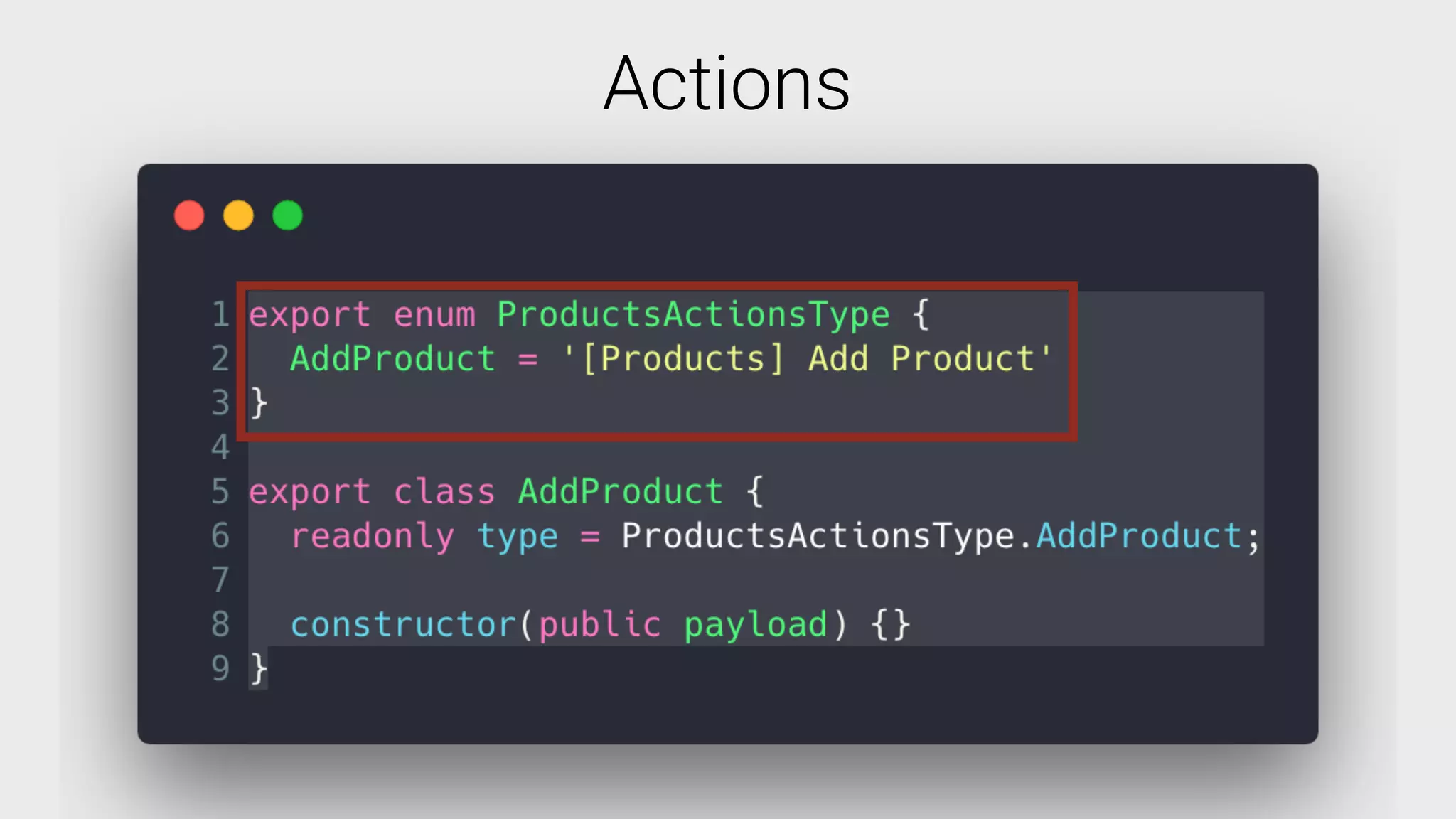
Task: Click line number 1 in gutter
Action: point(220,315)
